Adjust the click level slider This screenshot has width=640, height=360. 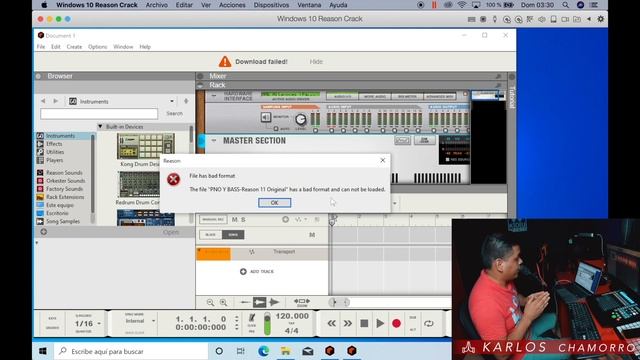[x=267, y=324]
